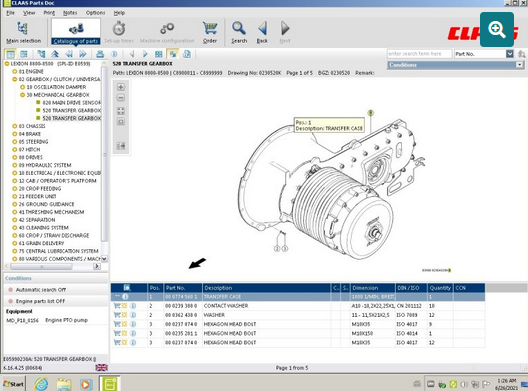Expand the Conditions dropdown on right
Viewport: 528px width, 391px height.
pos(520,65)
